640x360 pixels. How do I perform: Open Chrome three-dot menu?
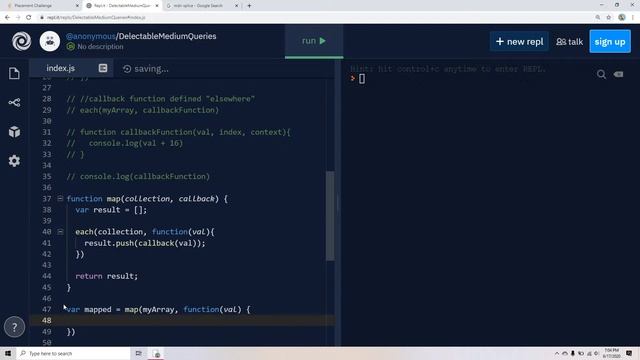(x=633, y=18)
